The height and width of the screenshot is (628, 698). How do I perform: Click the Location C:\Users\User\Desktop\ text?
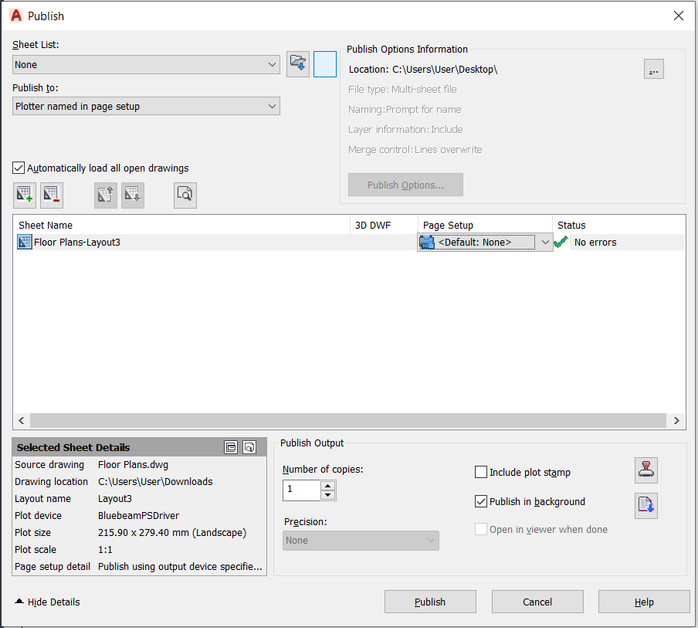pyautogui.click(x=423, y=69)
